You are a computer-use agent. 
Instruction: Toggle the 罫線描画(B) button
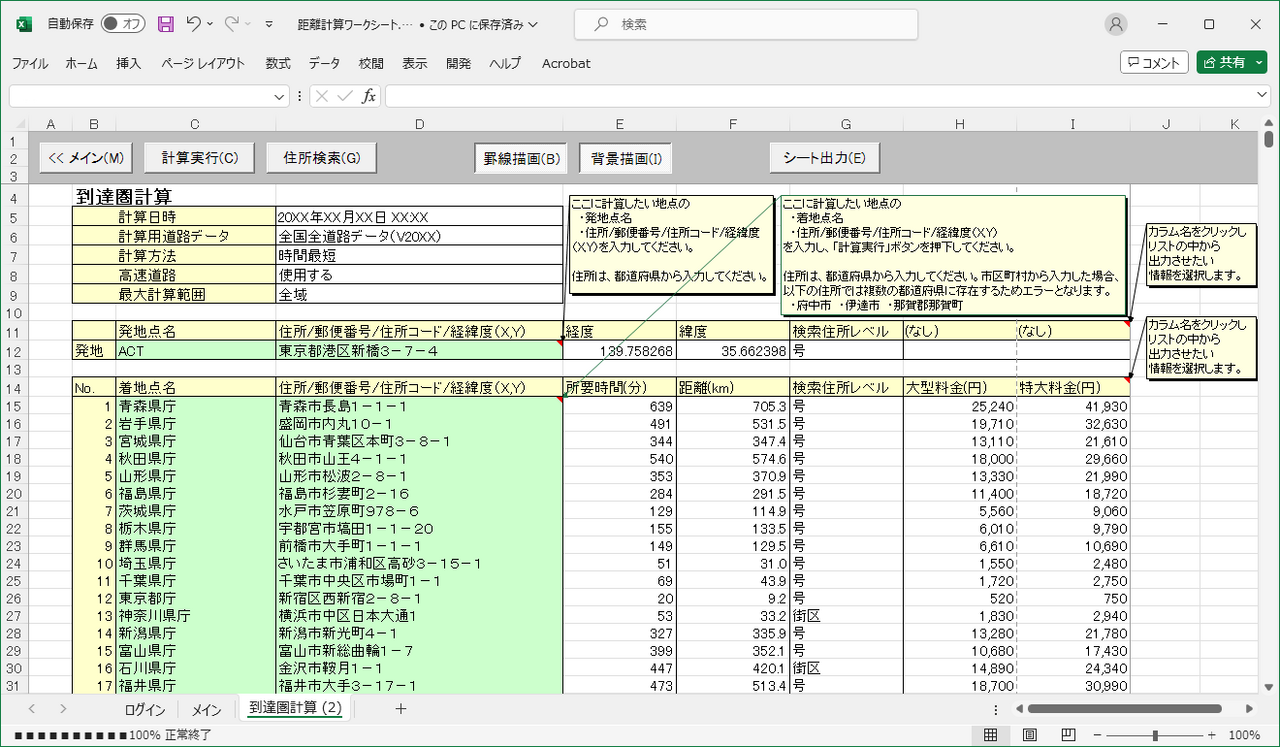click(x=521, y=158)
